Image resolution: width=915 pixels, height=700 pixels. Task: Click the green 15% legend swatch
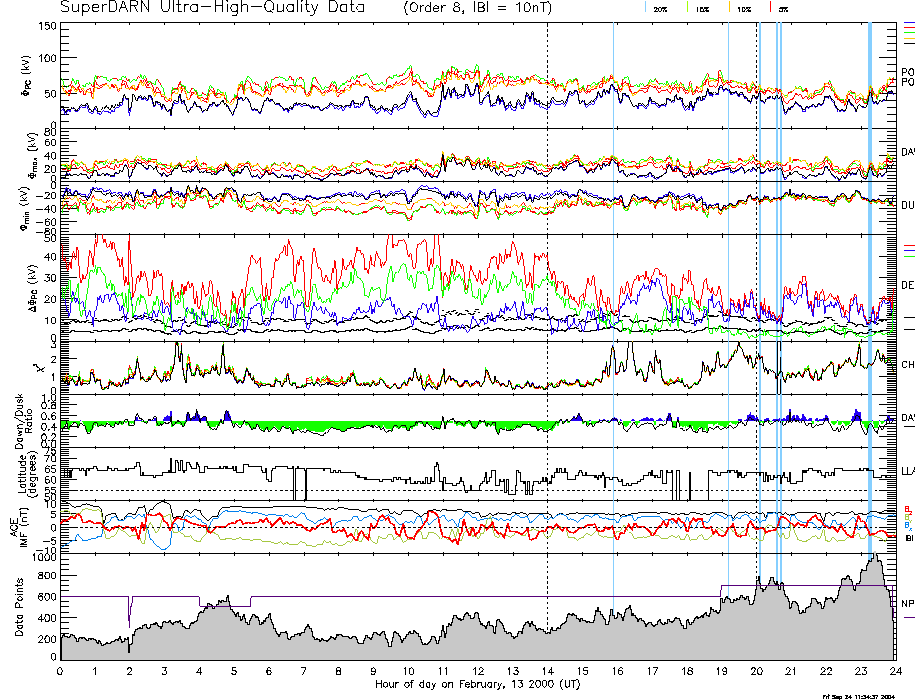(x=688, y=7)
